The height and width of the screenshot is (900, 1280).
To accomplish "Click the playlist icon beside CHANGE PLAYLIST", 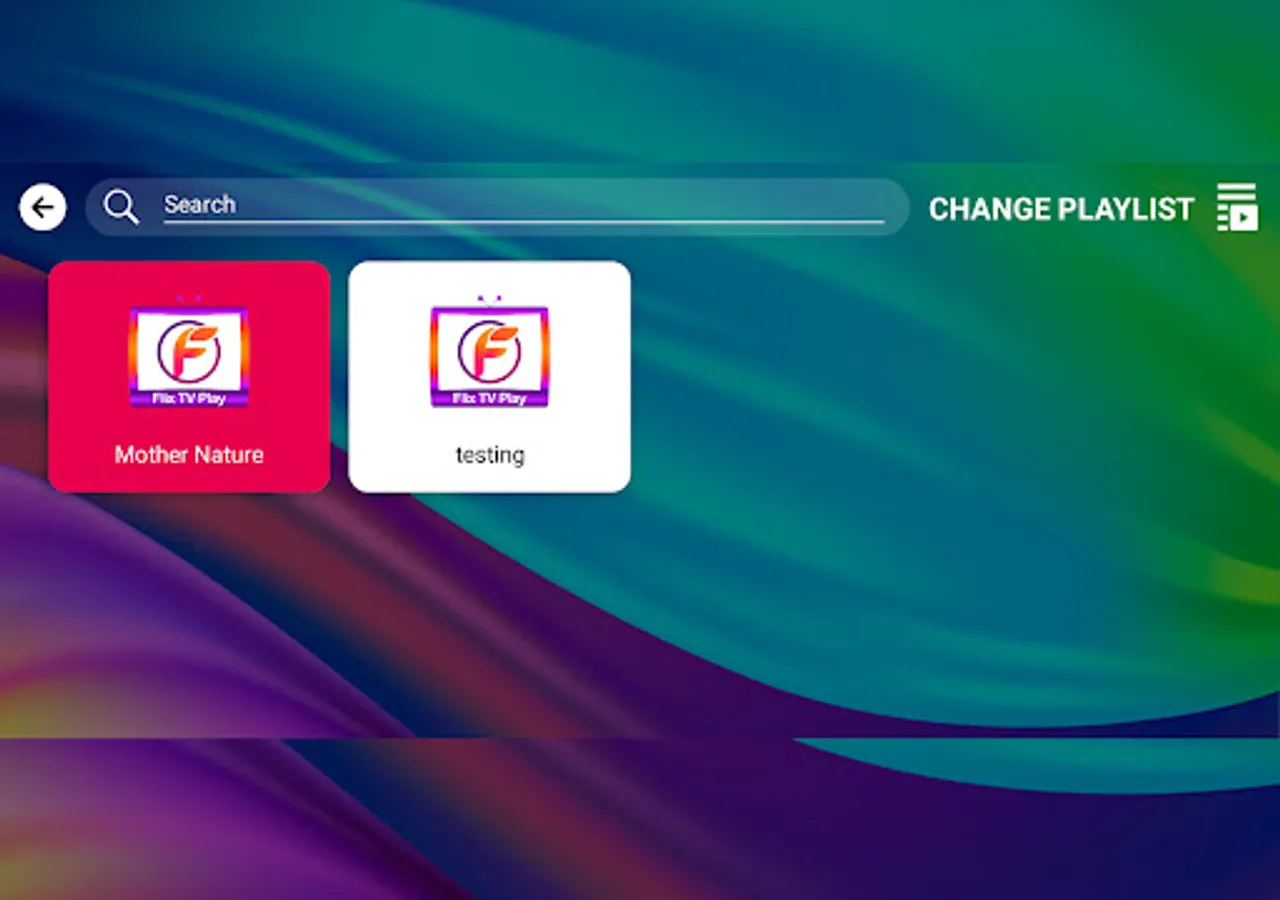I will pos(1237,208).
